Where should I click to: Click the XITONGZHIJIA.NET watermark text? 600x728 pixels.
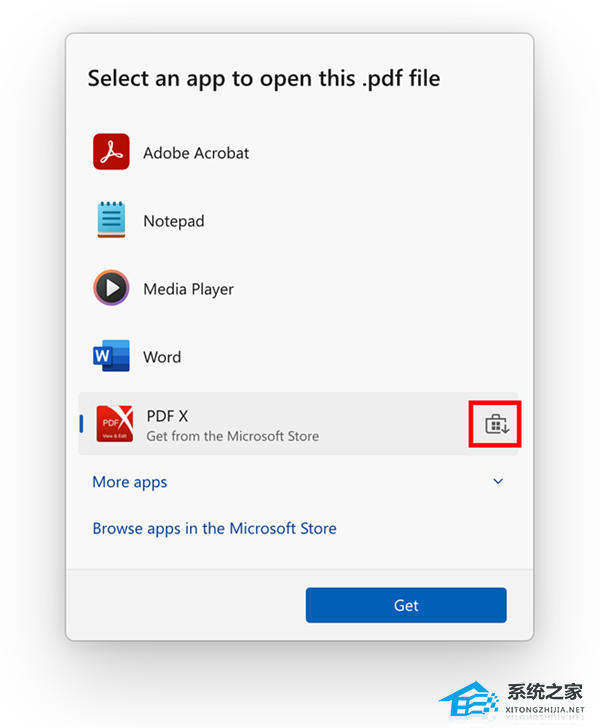545,710
